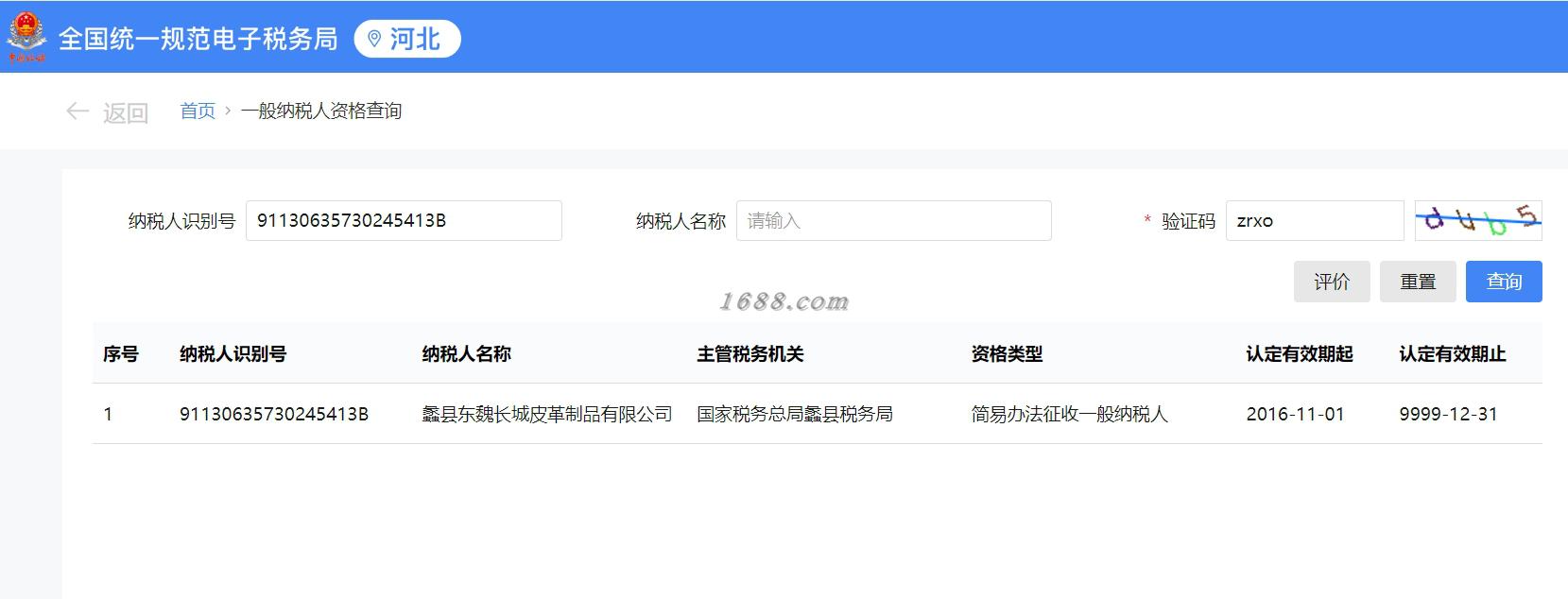1568x599 pixels.
Task: Click the 纳税人识别号 column header
Action: point(233,353)
